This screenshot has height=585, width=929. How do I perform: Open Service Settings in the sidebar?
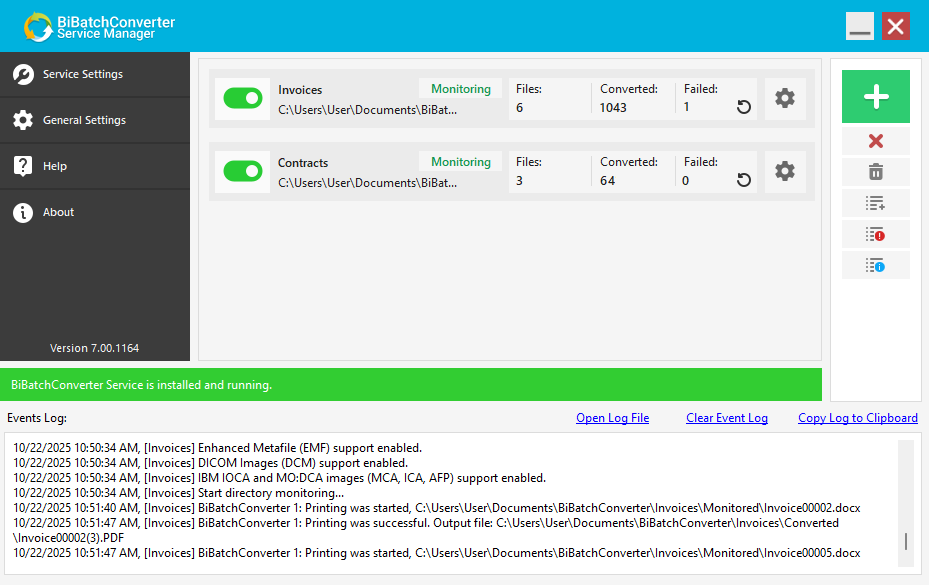[94, 74]
